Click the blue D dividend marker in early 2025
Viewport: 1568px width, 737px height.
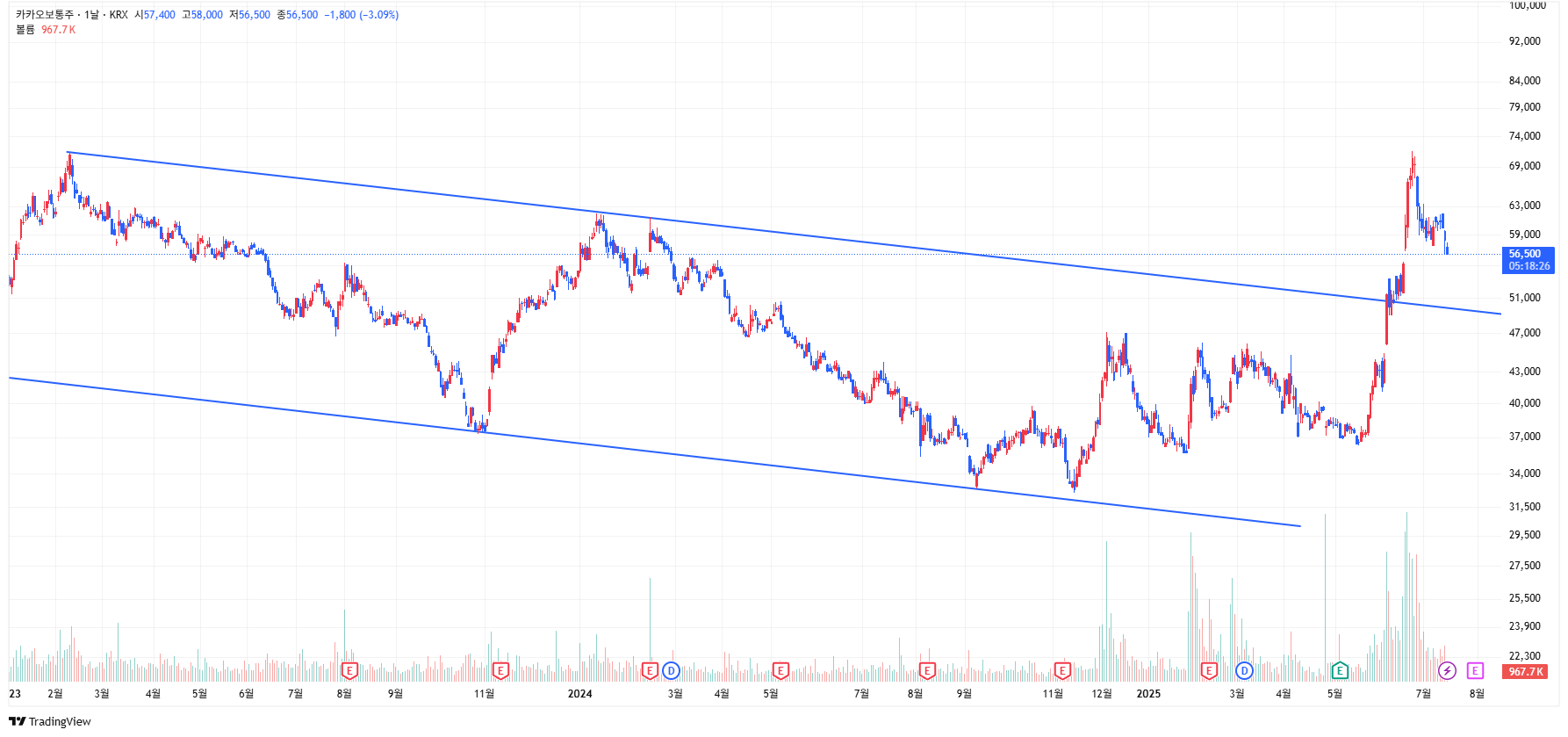point(1244,671)
